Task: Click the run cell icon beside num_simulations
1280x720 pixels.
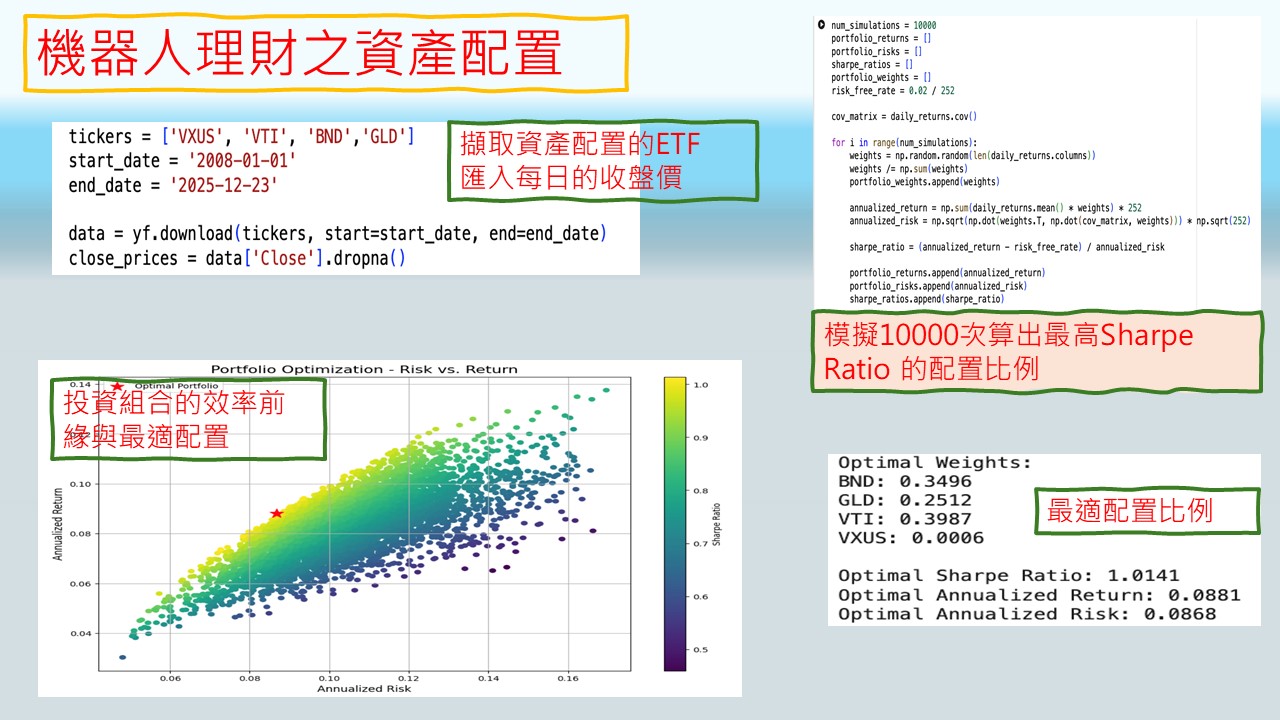Action: (x=821, y=25)
